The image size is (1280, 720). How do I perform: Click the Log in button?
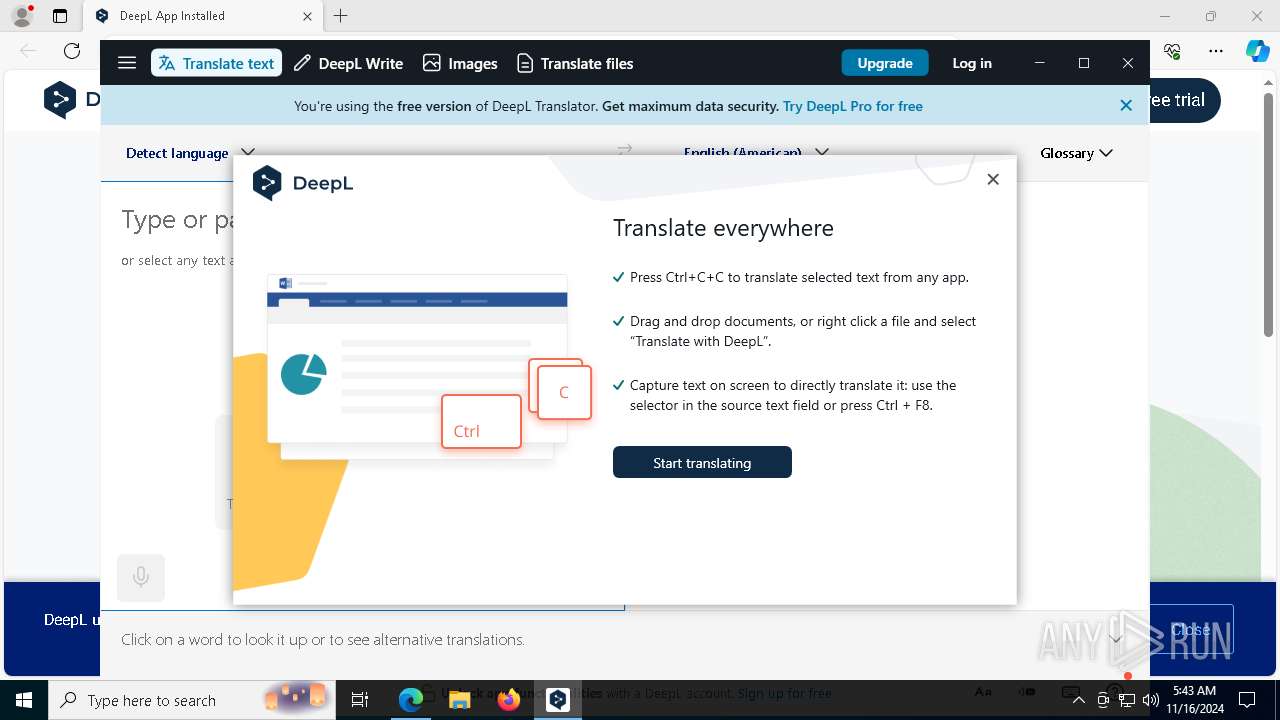[x=972, y=63]
